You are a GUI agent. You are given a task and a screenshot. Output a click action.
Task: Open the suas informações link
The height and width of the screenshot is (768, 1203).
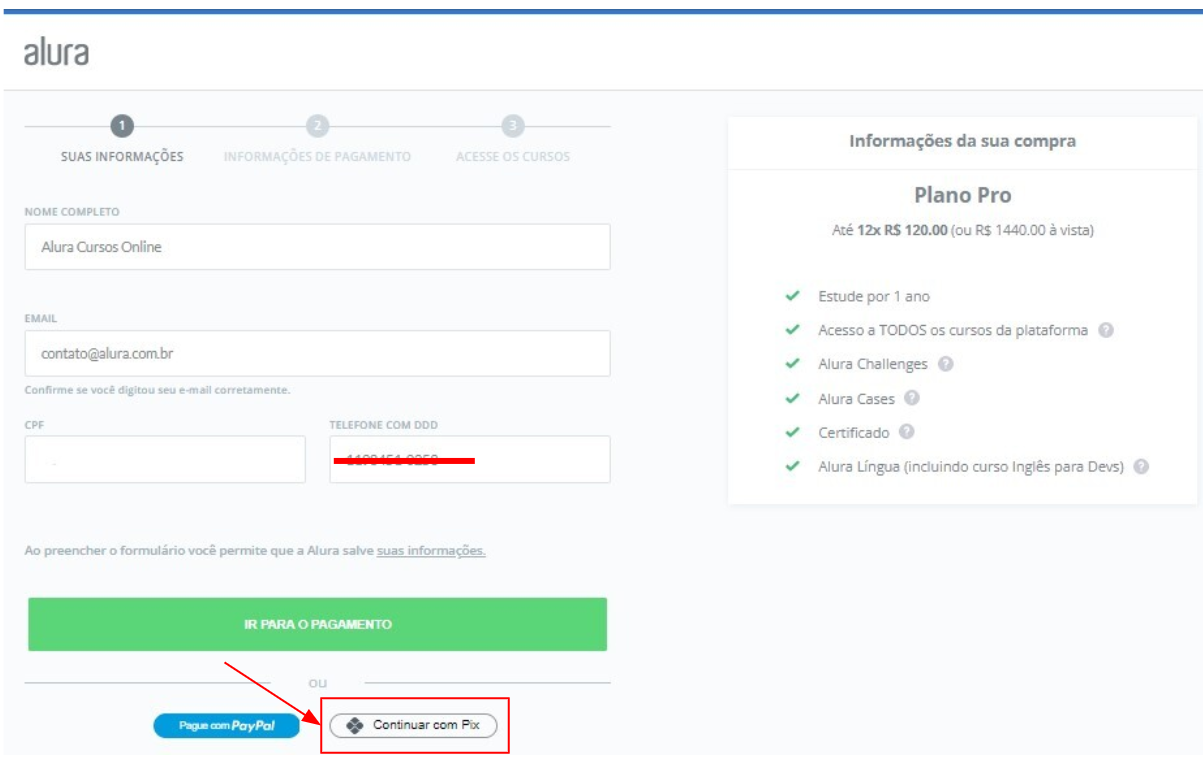[431, 551]
